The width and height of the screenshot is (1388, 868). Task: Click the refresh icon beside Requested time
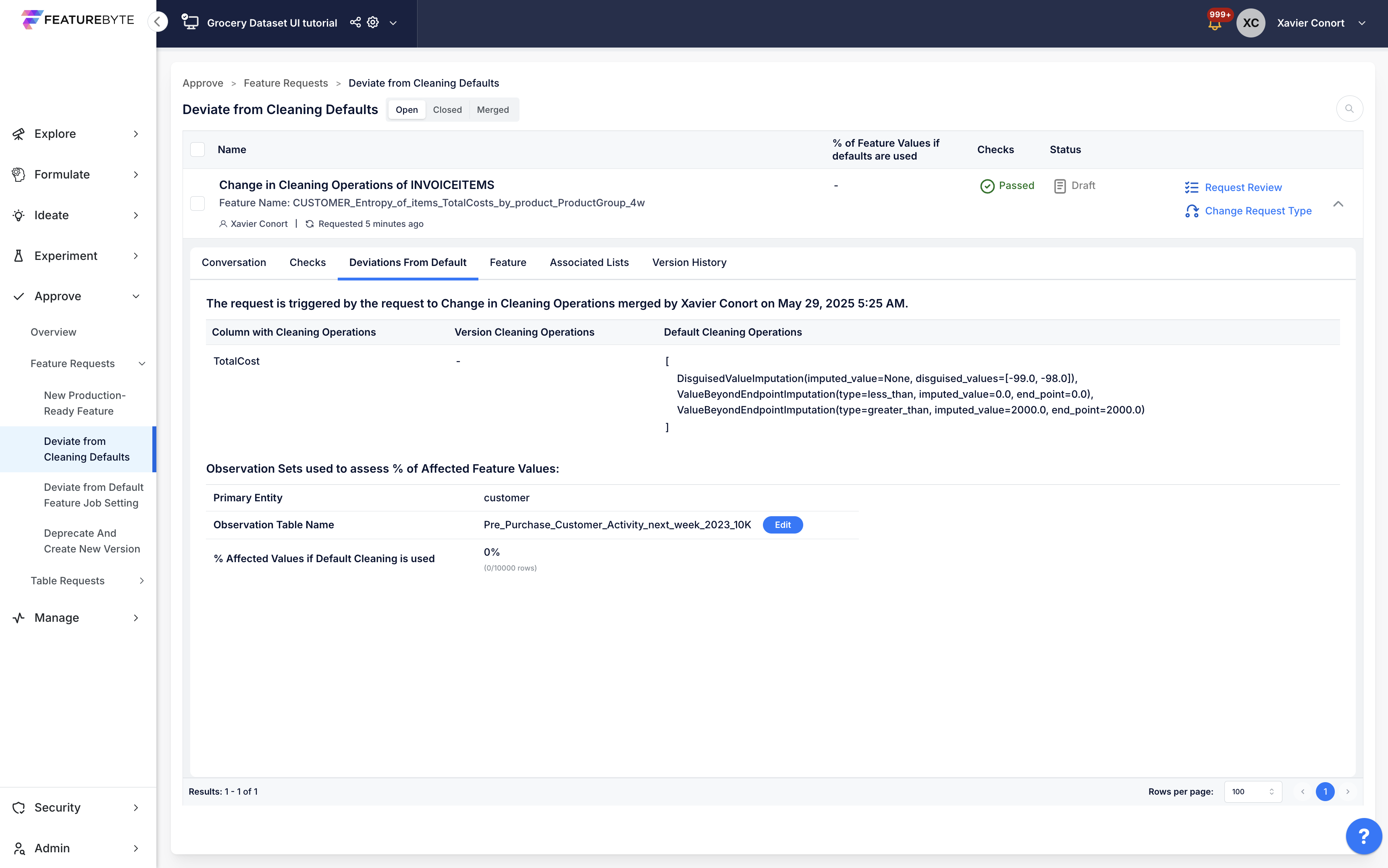tap(310, 224)
